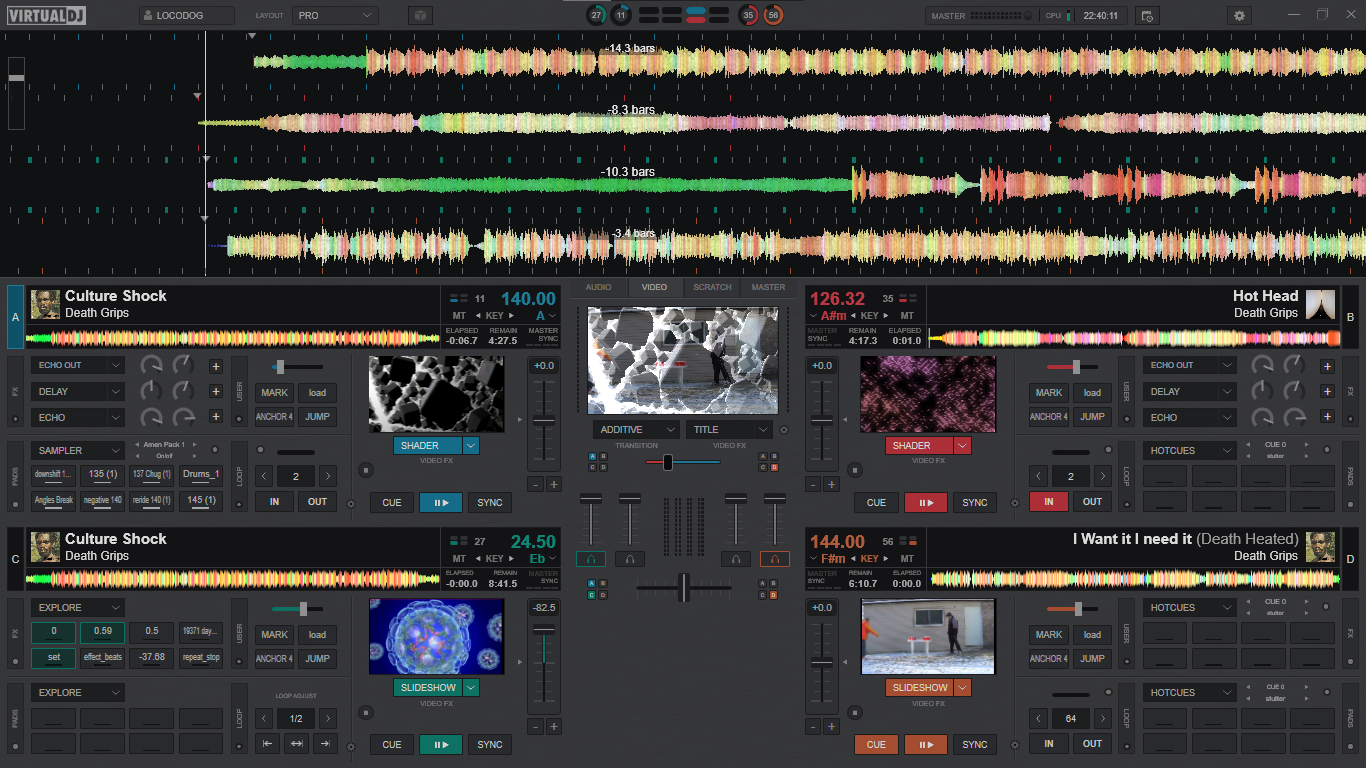Click Culture Shock album art on deck A

click(45, 304)
